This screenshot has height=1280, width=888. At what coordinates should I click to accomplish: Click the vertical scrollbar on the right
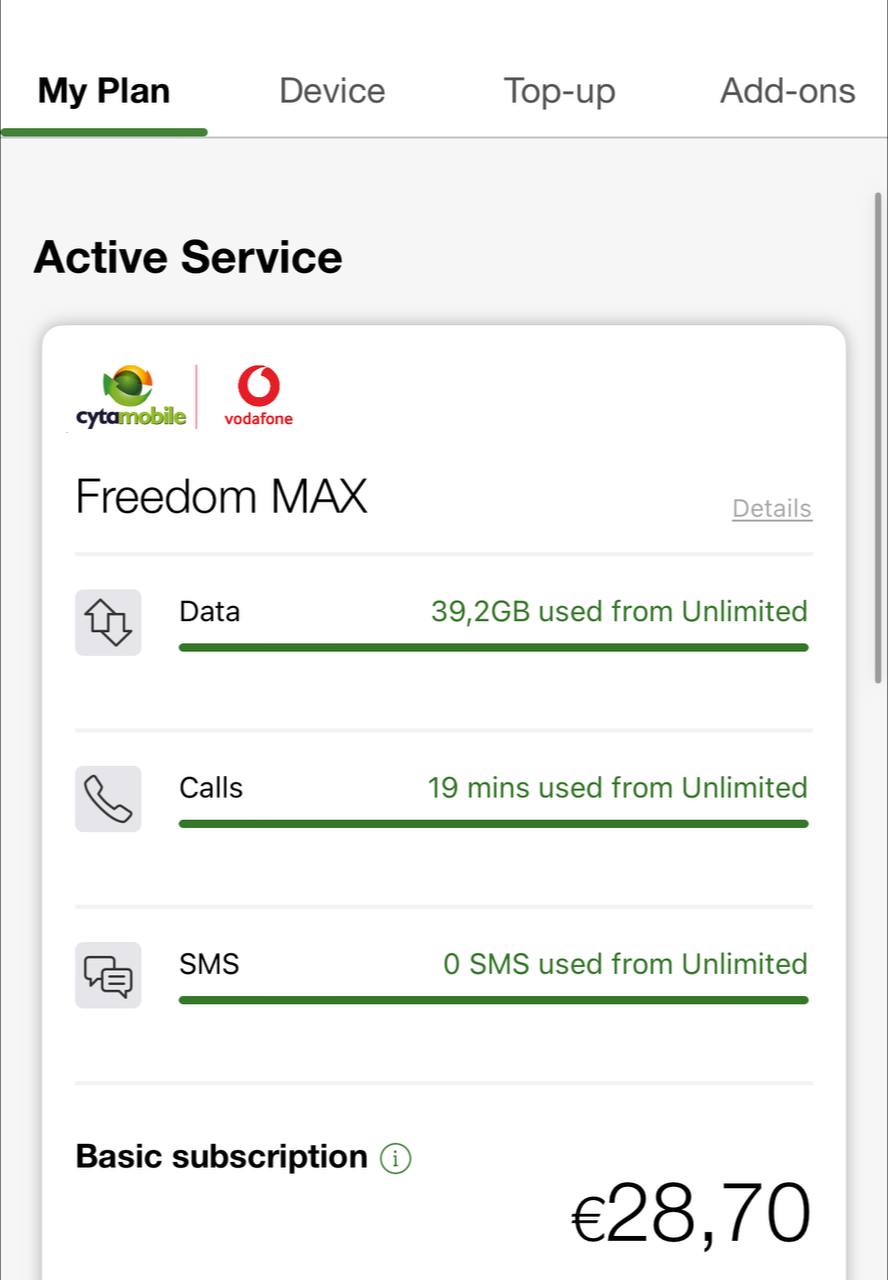(878, 438)
